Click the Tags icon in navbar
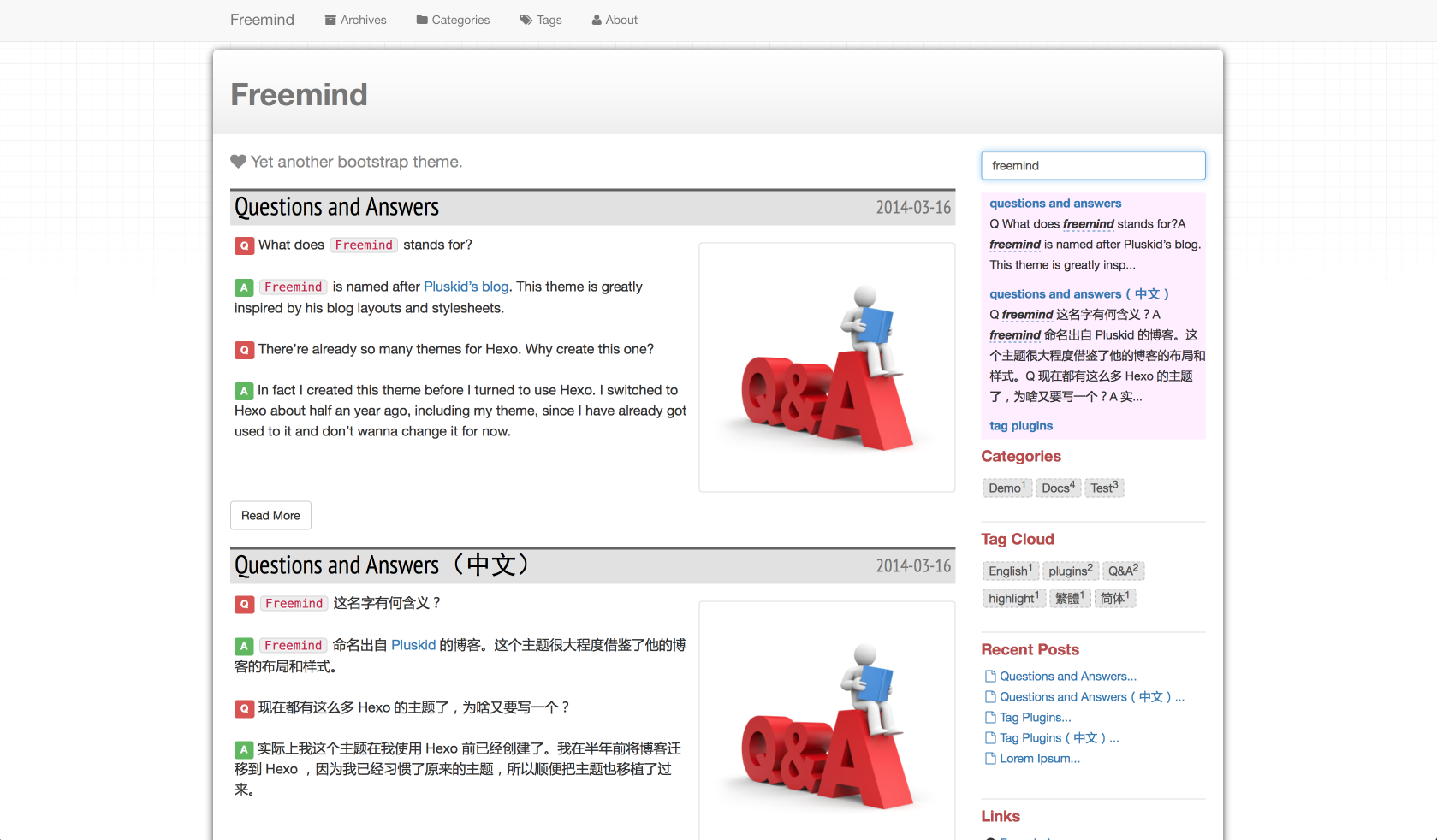The width and height of the screenshot is (1437, 840). 526,20
